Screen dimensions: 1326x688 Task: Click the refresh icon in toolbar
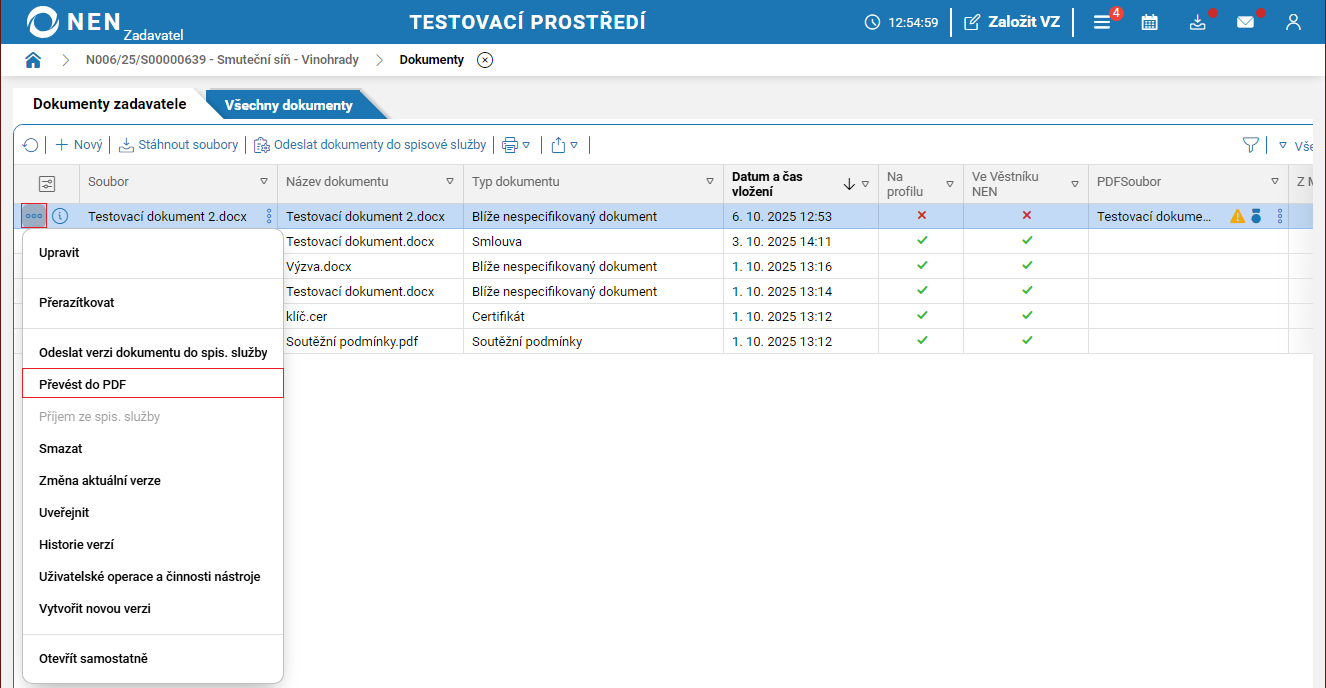31,145
